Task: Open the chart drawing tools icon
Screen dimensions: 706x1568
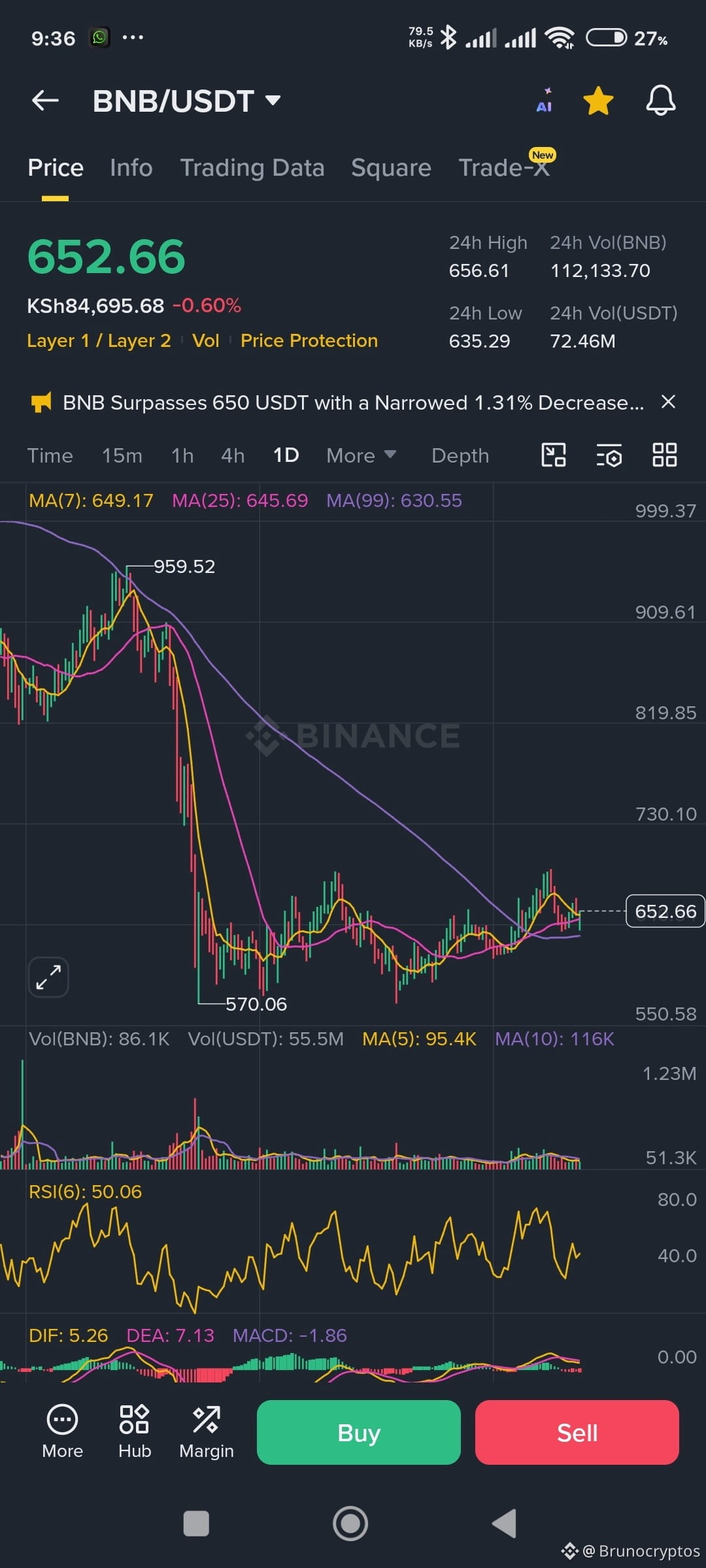Action: [554, 455]
